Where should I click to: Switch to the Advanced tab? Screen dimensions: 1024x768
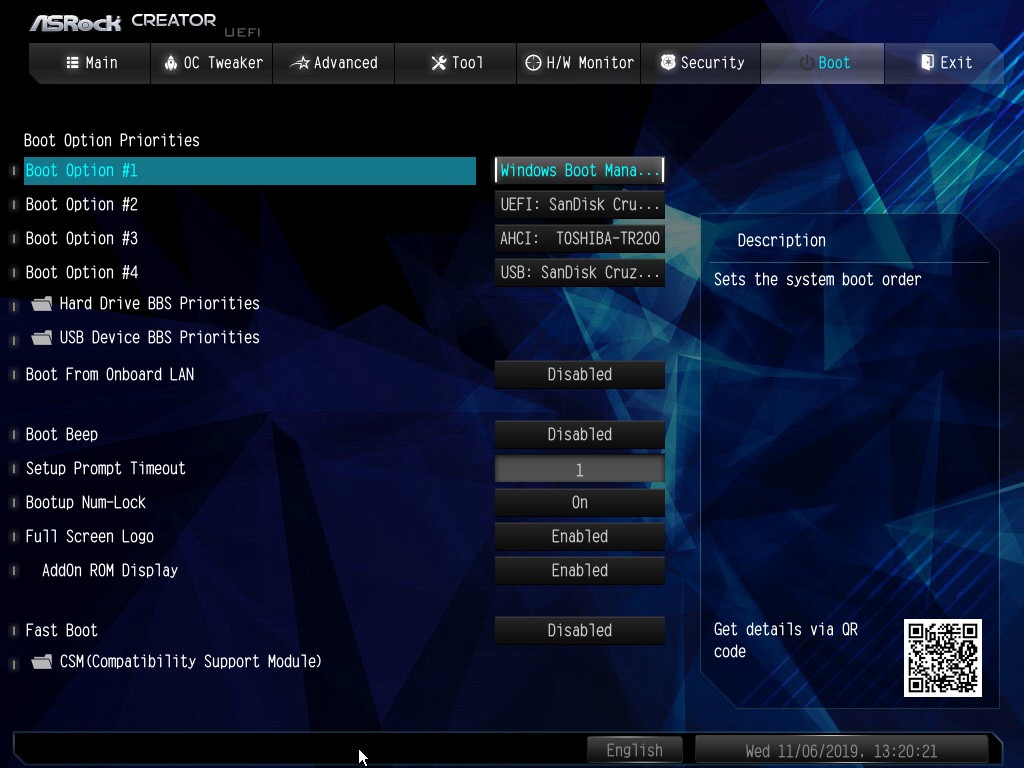[334, 63]
